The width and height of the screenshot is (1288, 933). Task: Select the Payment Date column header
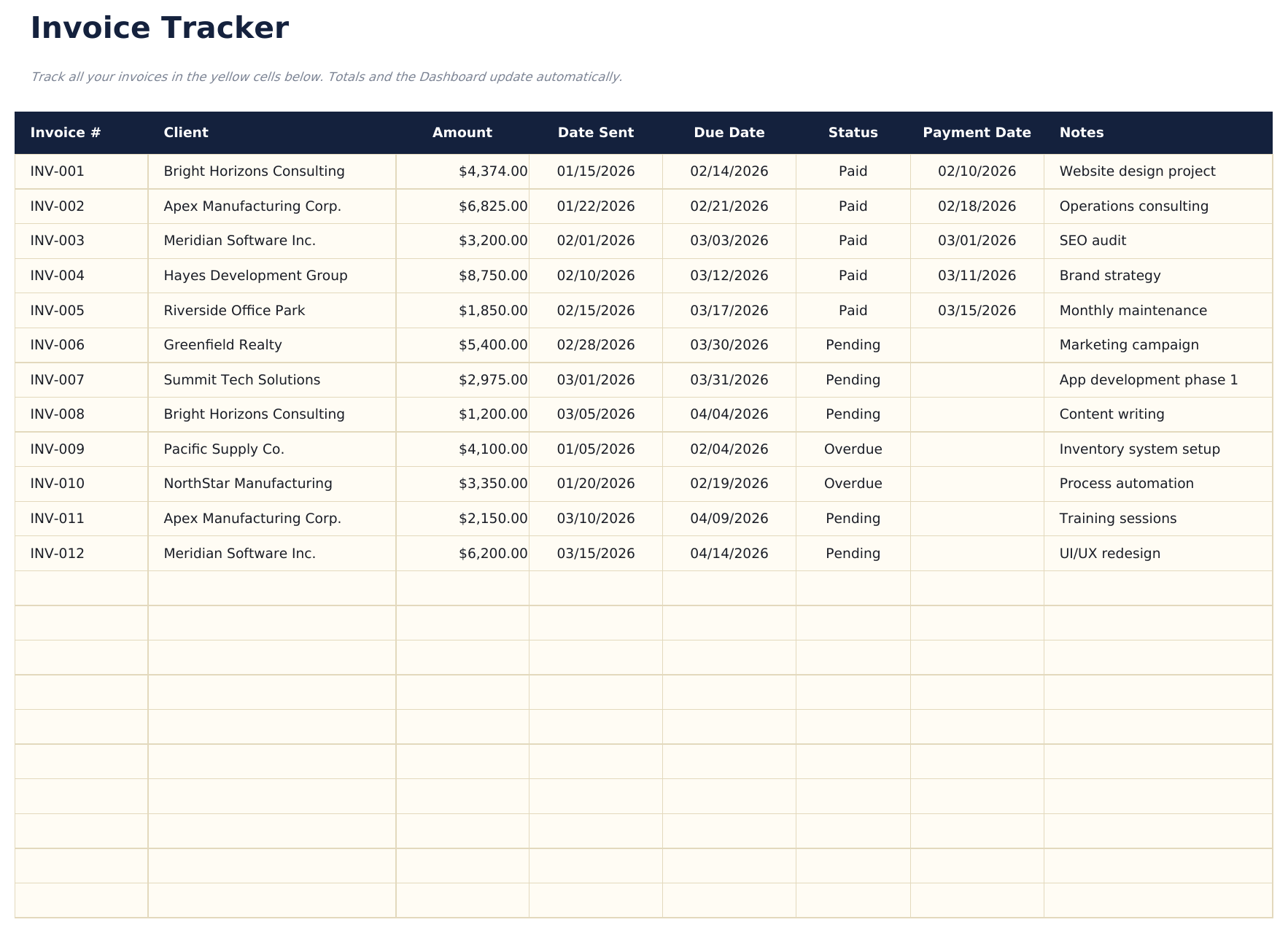tap(977, 132)
